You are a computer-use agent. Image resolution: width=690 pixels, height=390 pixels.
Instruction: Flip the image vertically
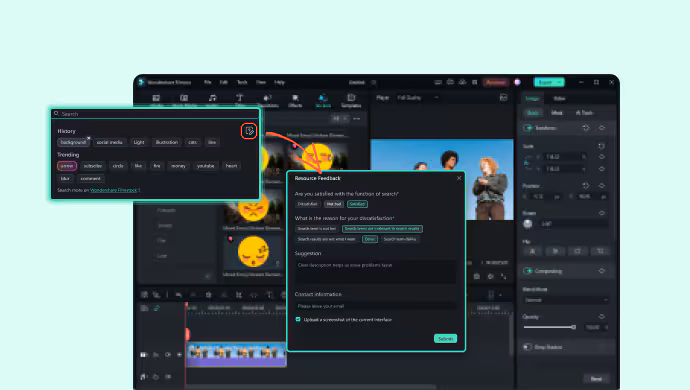click(x=555, y=251)
